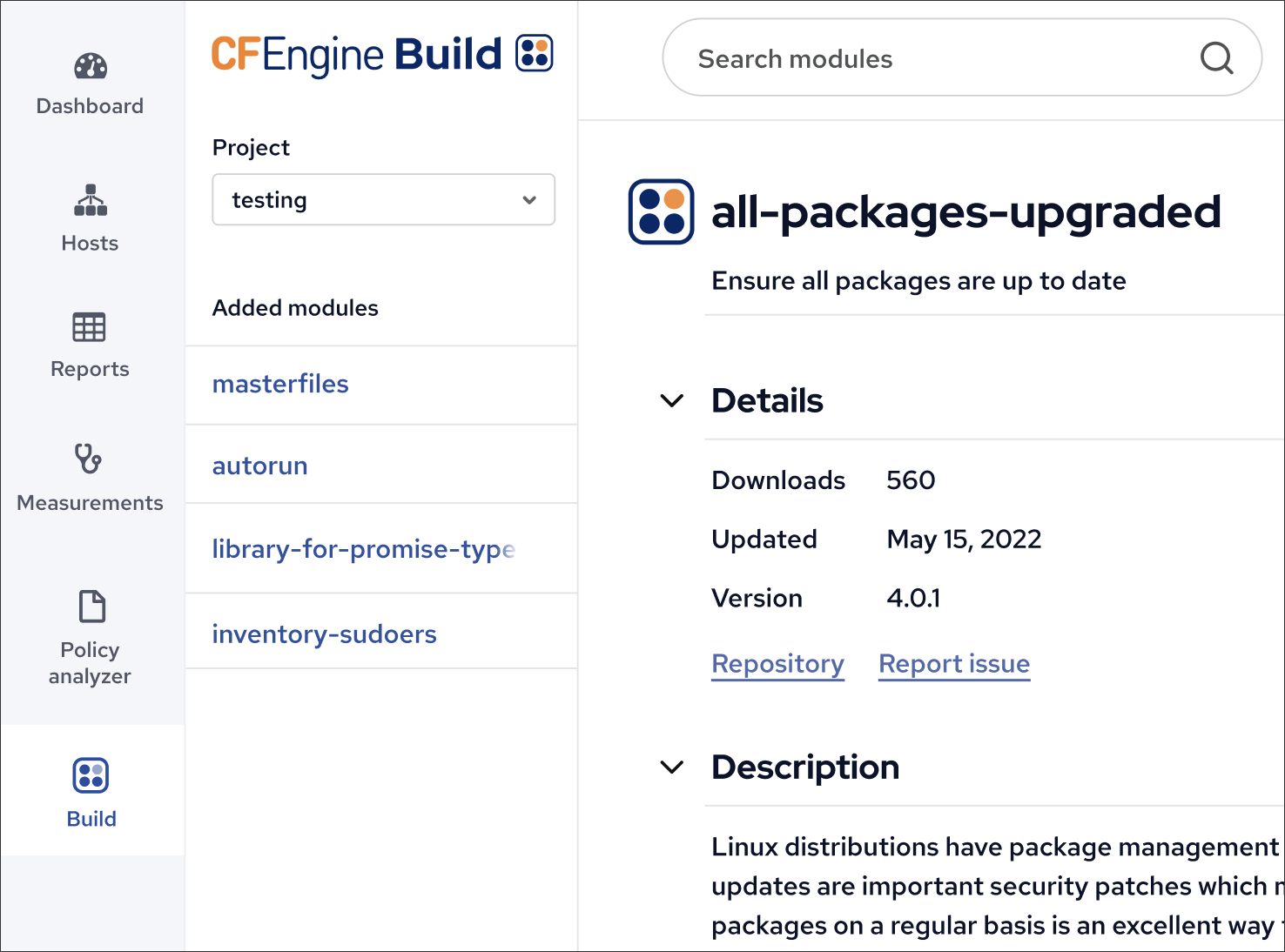Click the all-packages-upgraded title
1285x952 pixels.
tap(966, 212)
